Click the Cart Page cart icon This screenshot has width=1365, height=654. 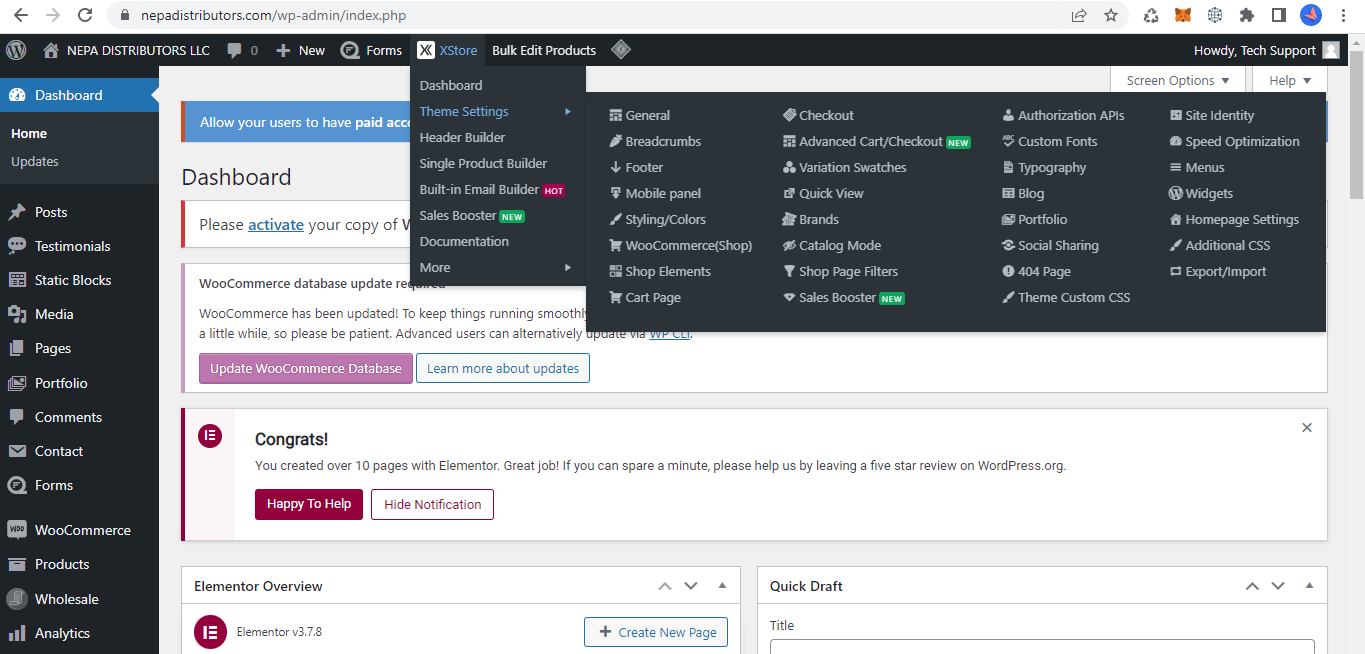[616, 297]
